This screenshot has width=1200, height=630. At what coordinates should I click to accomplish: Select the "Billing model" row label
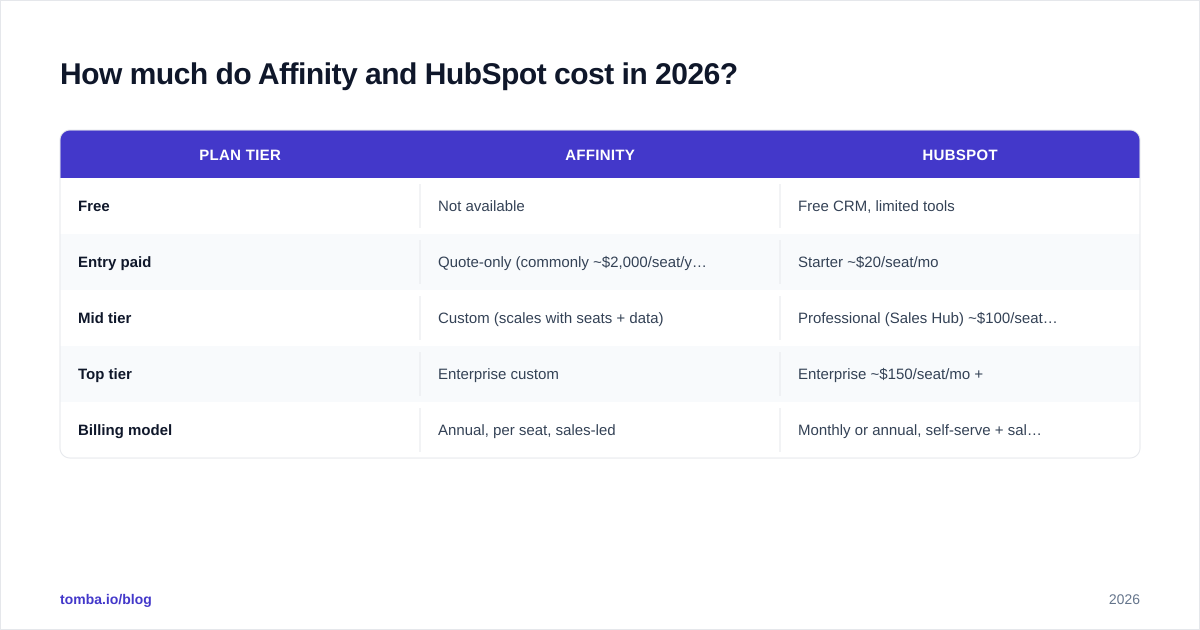(125, 430)
